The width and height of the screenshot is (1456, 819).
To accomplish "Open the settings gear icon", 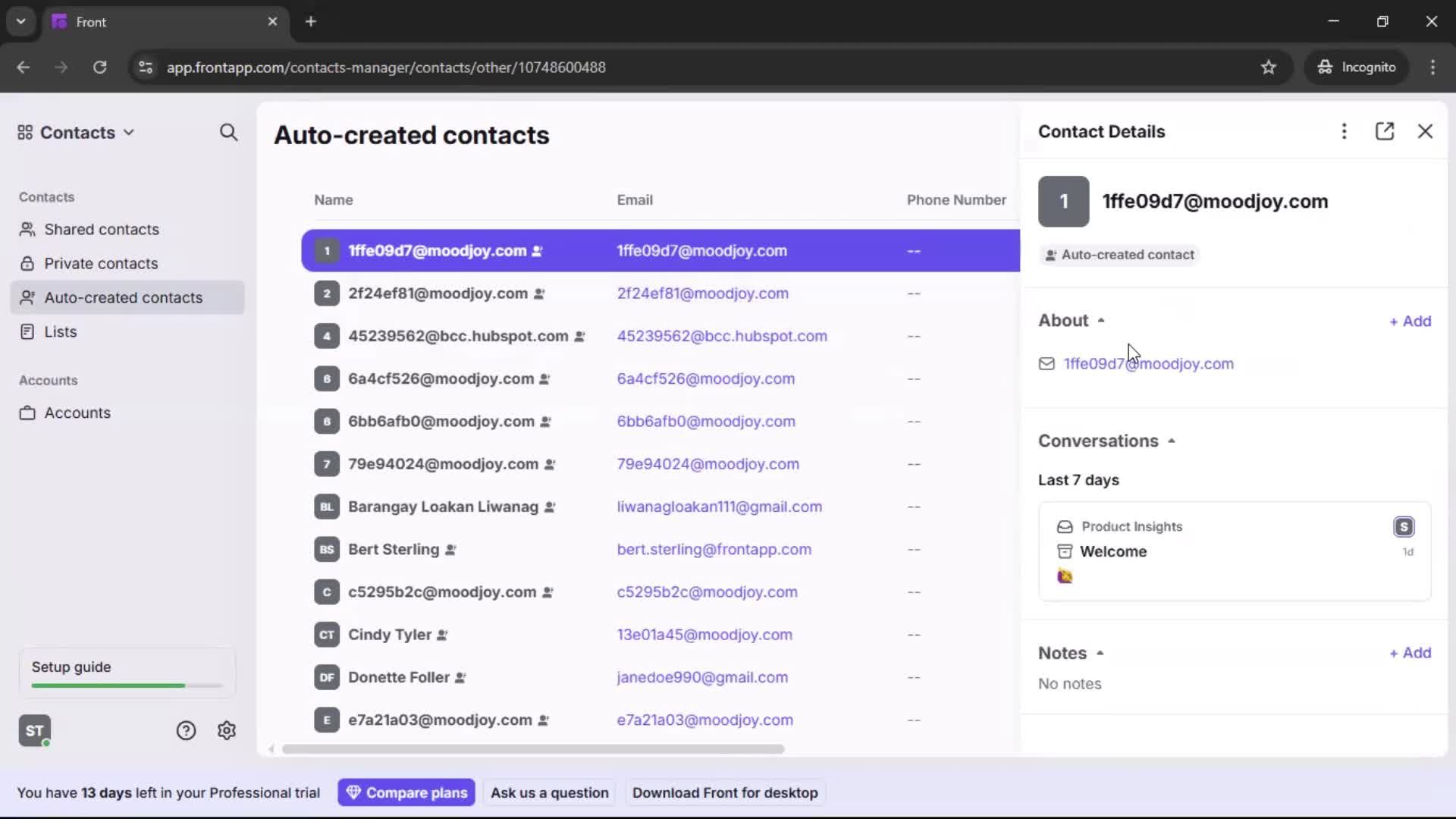I will tap(227, 730).
